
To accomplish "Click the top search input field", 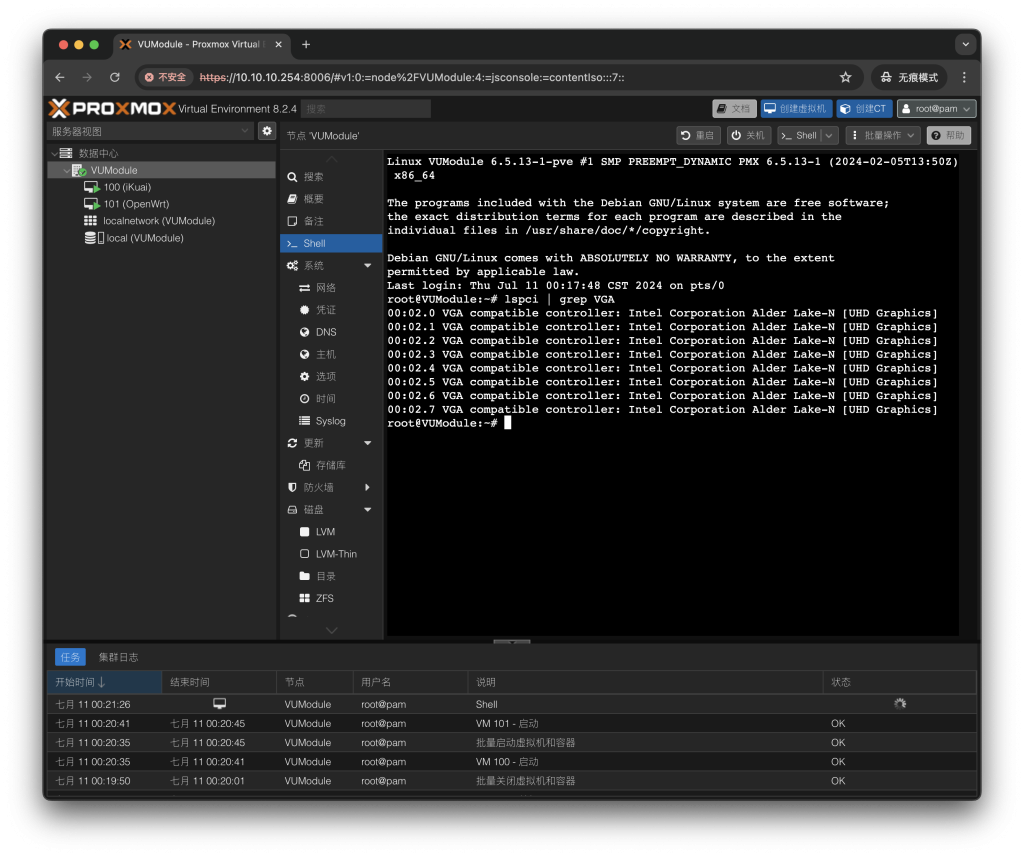I will click(x=366, y=108).
